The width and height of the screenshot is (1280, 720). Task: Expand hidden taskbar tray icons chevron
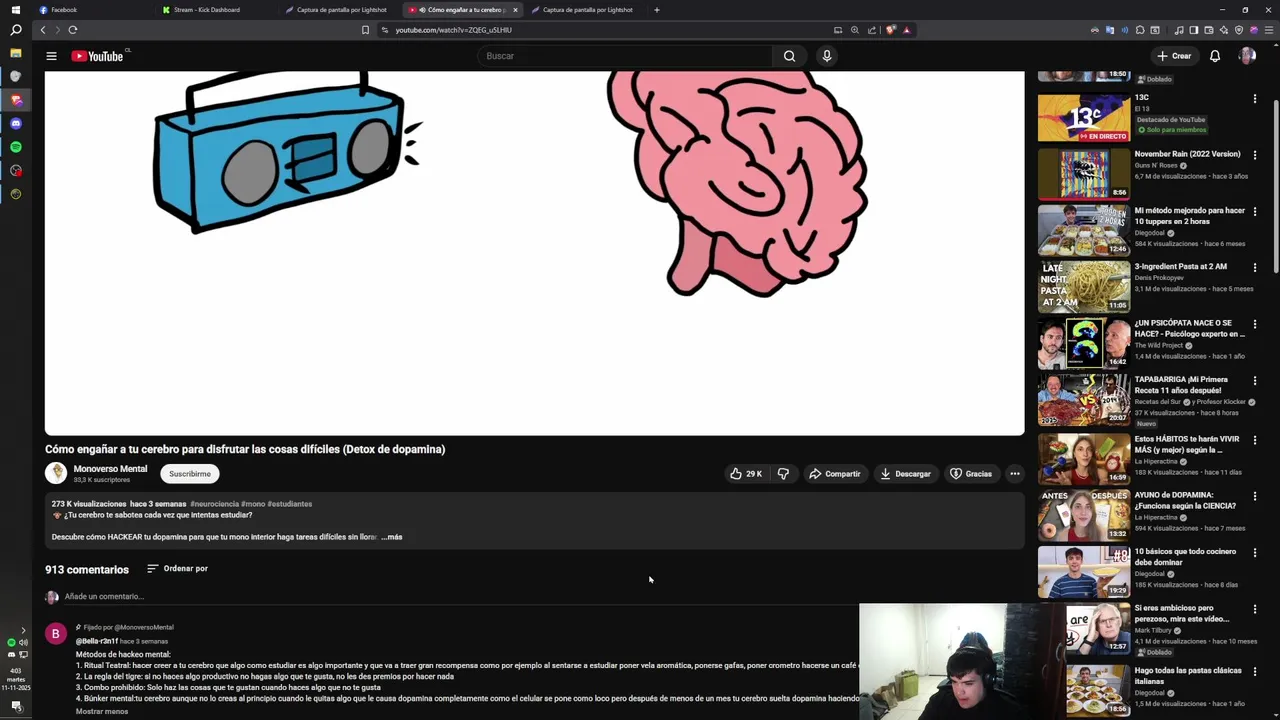point(23,630)
